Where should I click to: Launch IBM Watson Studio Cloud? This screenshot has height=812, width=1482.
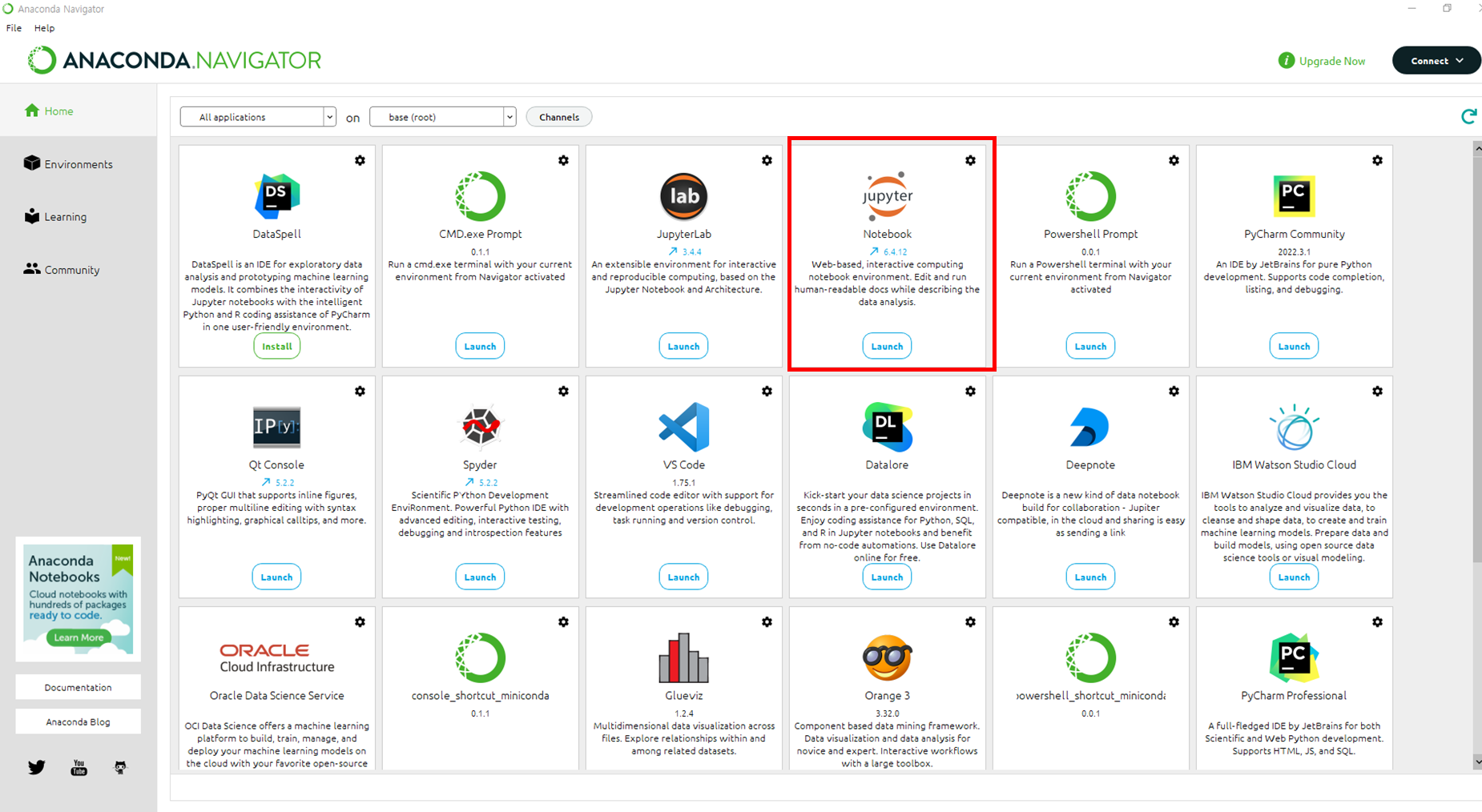tap(1294, 577)
